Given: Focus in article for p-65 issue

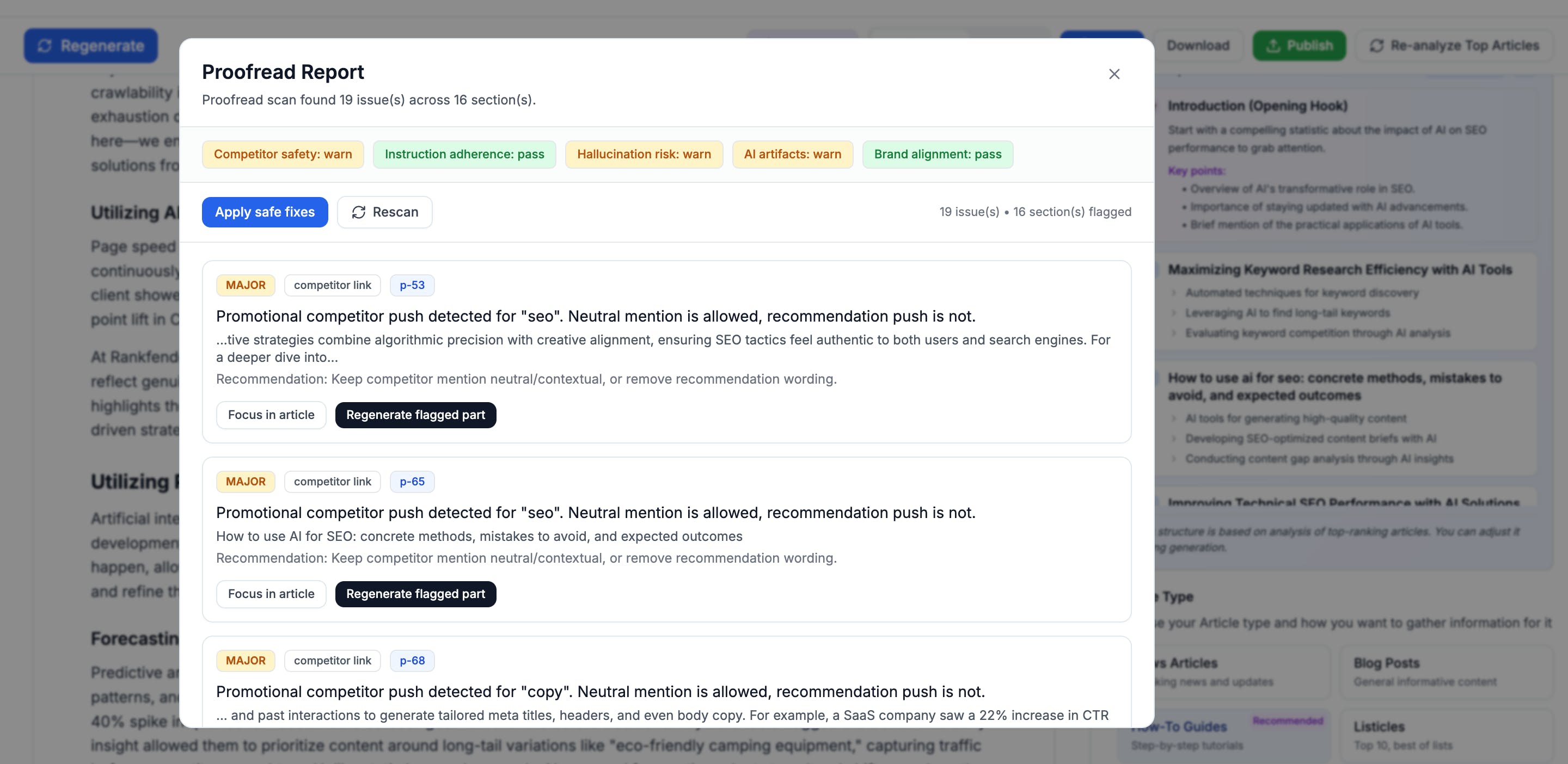Looking at the screenshot, I should click(271, 594).
